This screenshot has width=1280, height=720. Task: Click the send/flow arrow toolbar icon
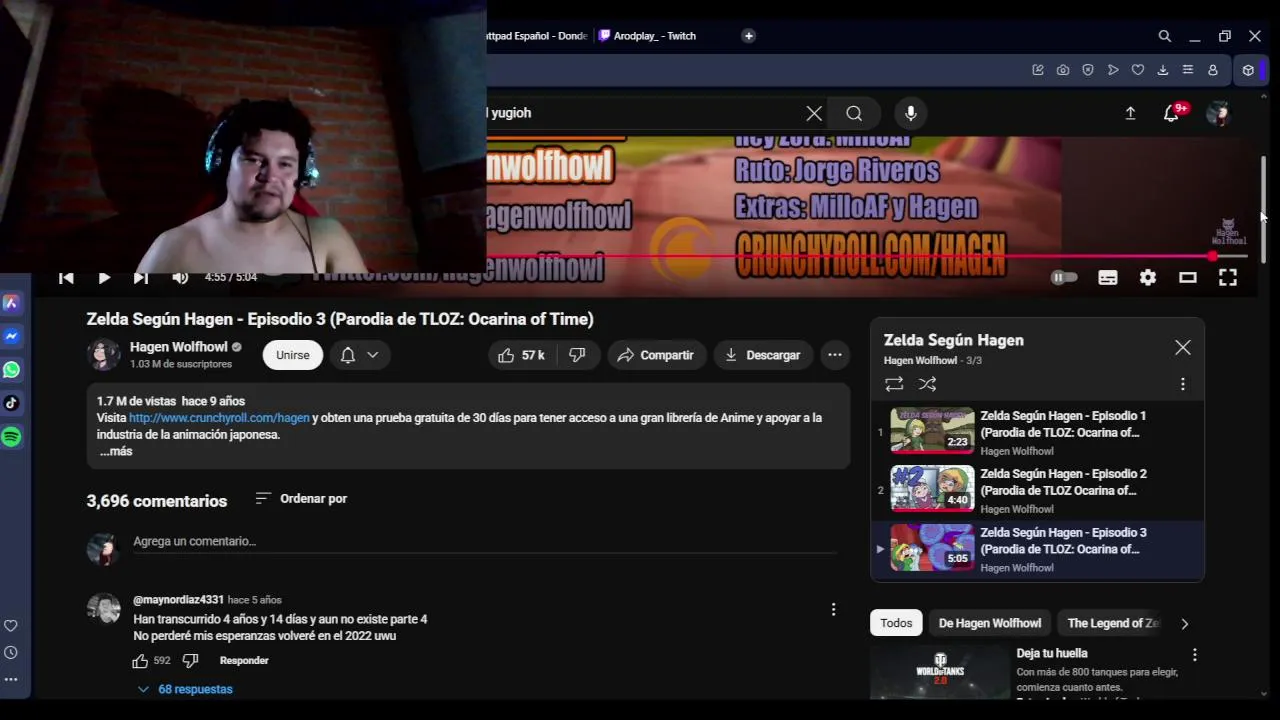(1113, 70)
